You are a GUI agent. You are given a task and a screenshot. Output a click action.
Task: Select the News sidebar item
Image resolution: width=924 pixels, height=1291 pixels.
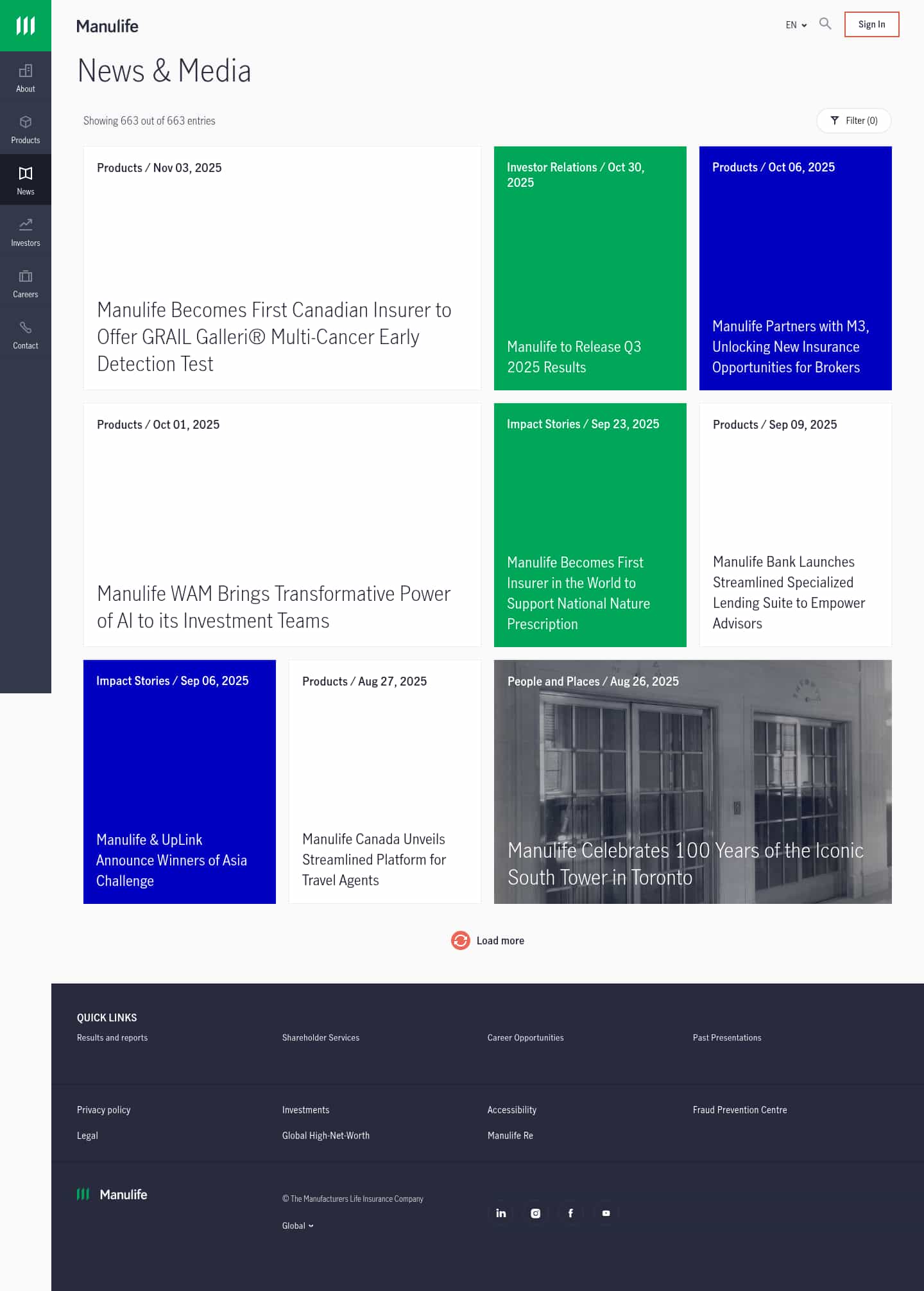pyautogui.click(x=26, y=180)
